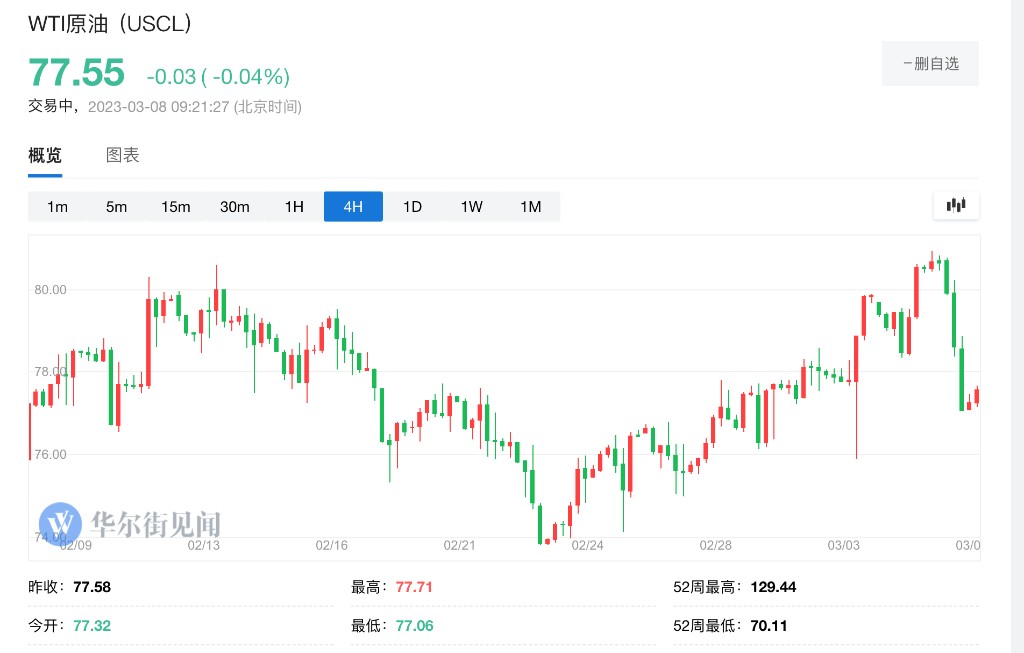Viewport: 1024px width, 653px height.
Task: Click the 02/24 date label on chart
Action: 587,545
